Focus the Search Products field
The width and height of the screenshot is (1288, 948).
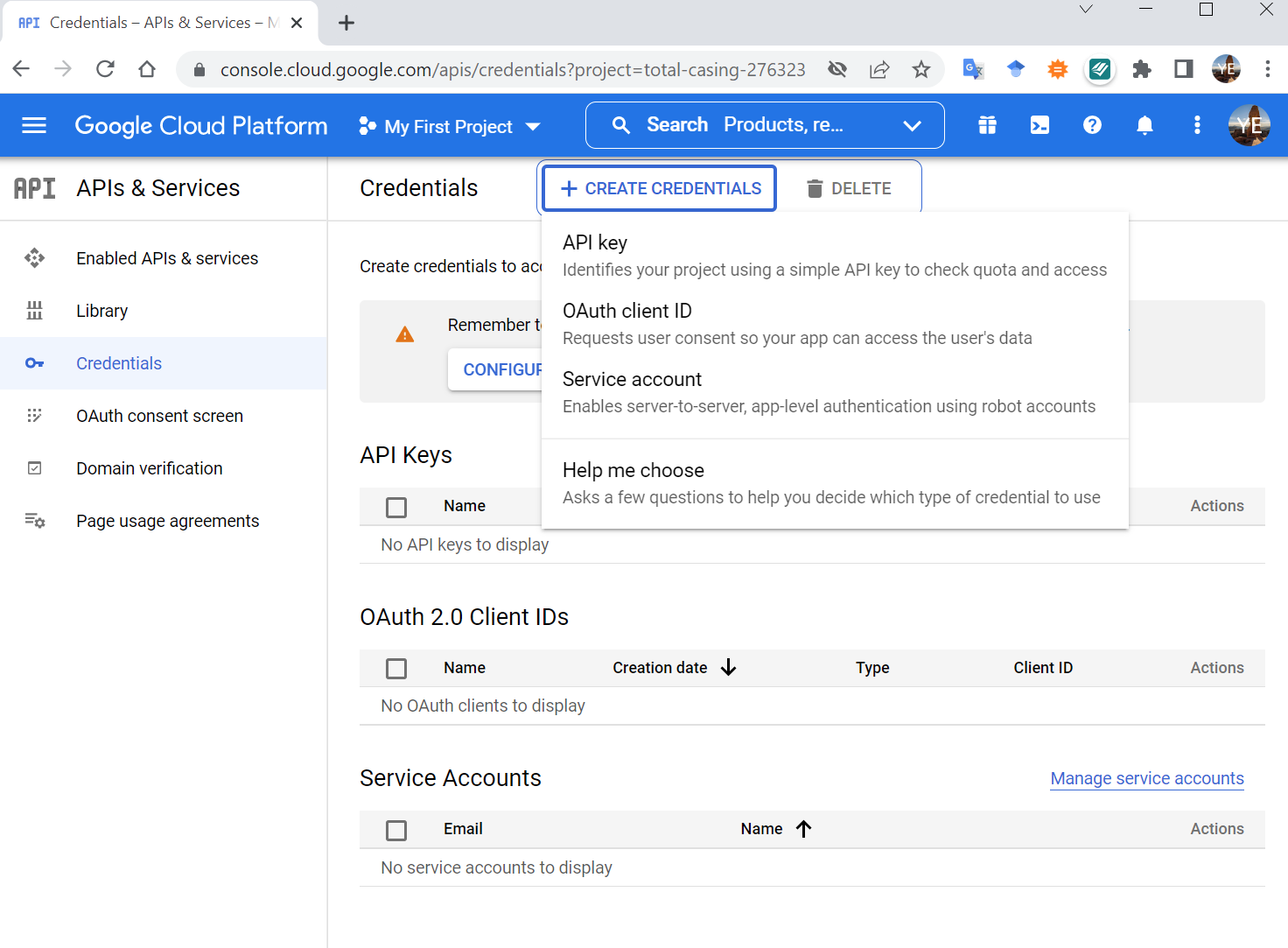click(764, 125)
